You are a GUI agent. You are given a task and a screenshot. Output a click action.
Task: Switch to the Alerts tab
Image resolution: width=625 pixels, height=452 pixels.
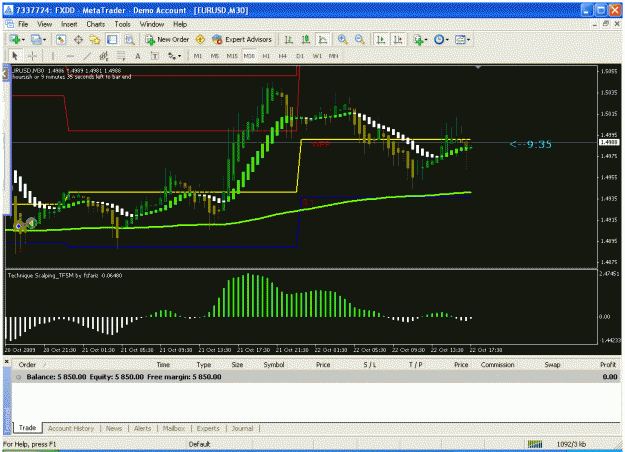[142, 428]
